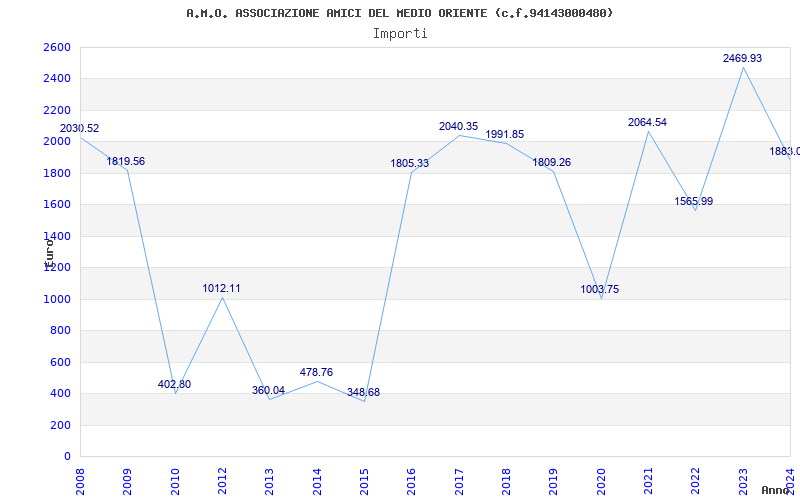
Task: Click the x-axis year 2020
Action: pyautogui.click(x=602, y=481)
